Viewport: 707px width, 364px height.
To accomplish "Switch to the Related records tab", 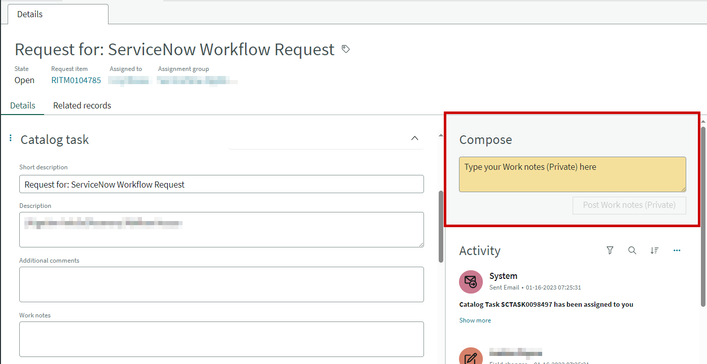I will [82, 106].
